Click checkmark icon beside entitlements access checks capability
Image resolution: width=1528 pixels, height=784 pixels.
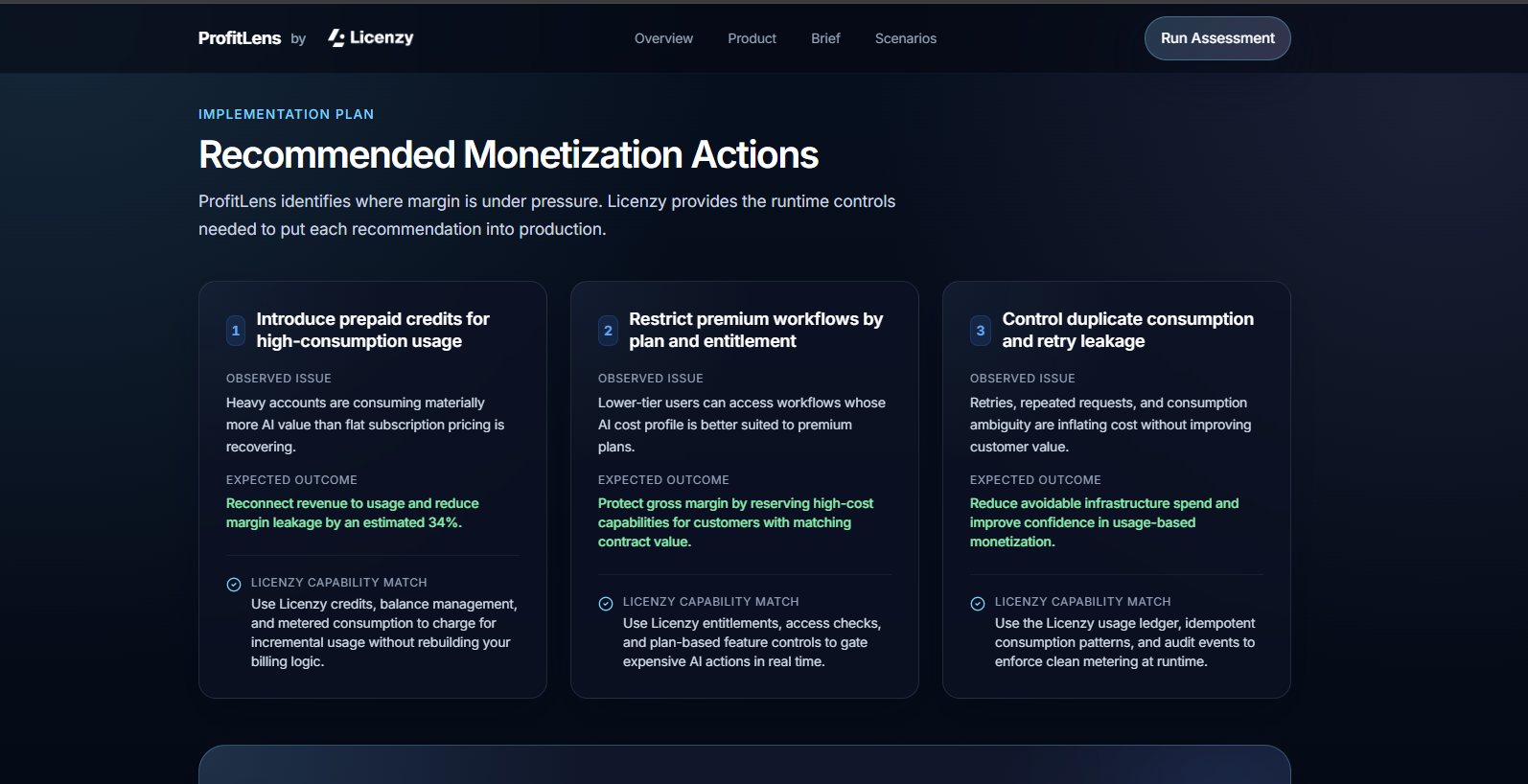(606, 604)
